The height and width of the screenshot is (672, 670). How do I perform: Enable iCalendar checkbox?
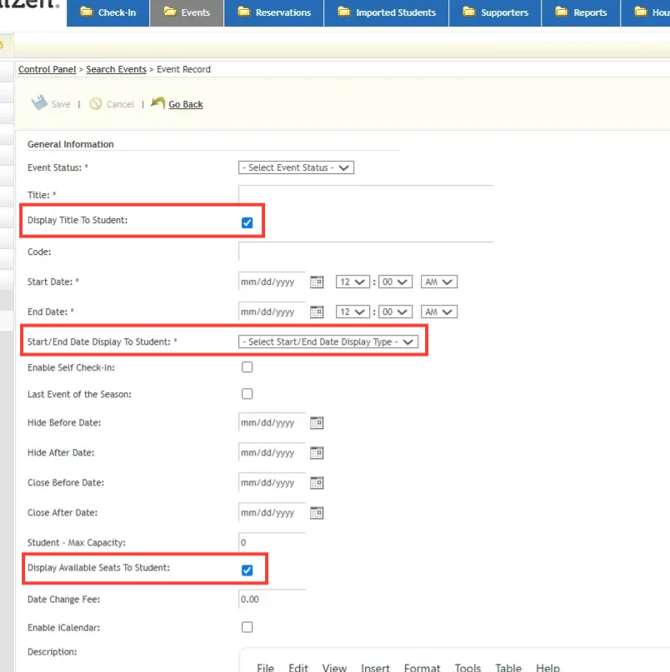[247, 627]
